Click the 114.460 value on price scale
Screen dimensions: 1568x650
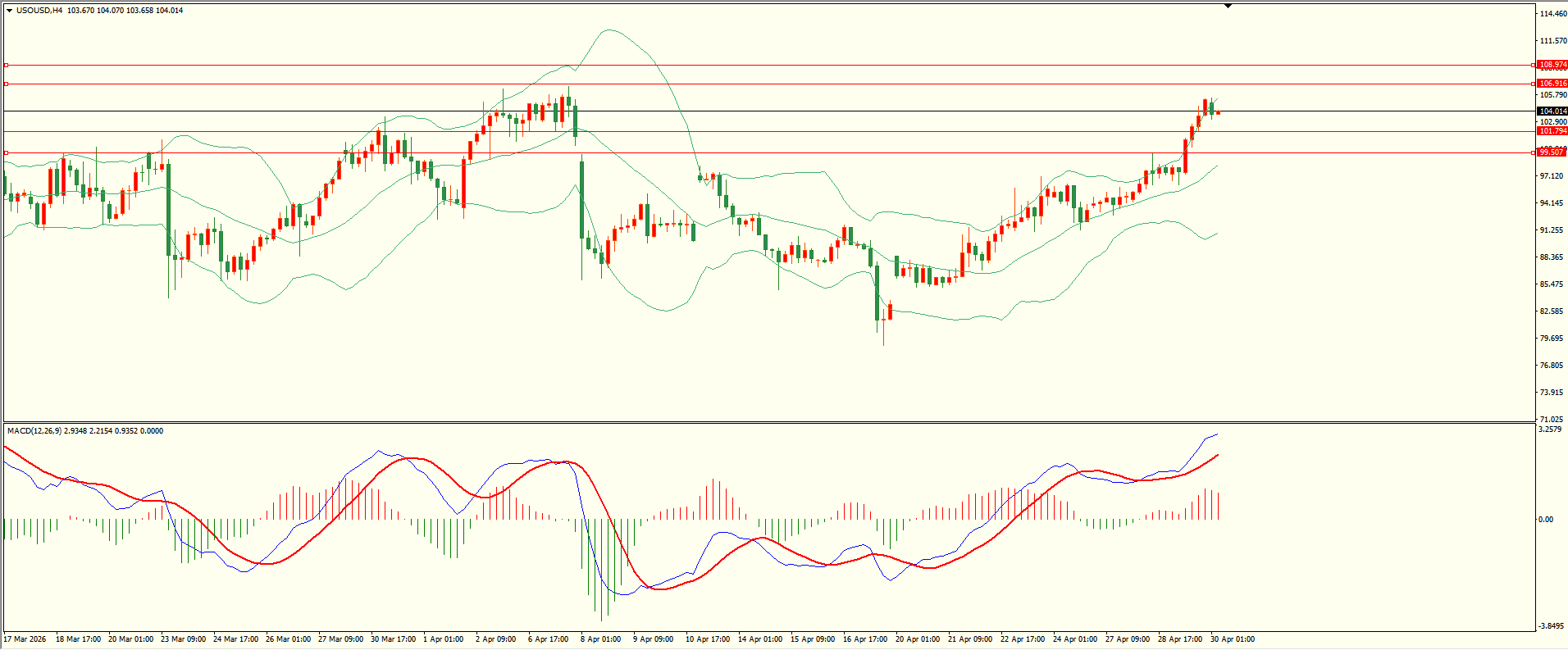[x=1552, y=14]
